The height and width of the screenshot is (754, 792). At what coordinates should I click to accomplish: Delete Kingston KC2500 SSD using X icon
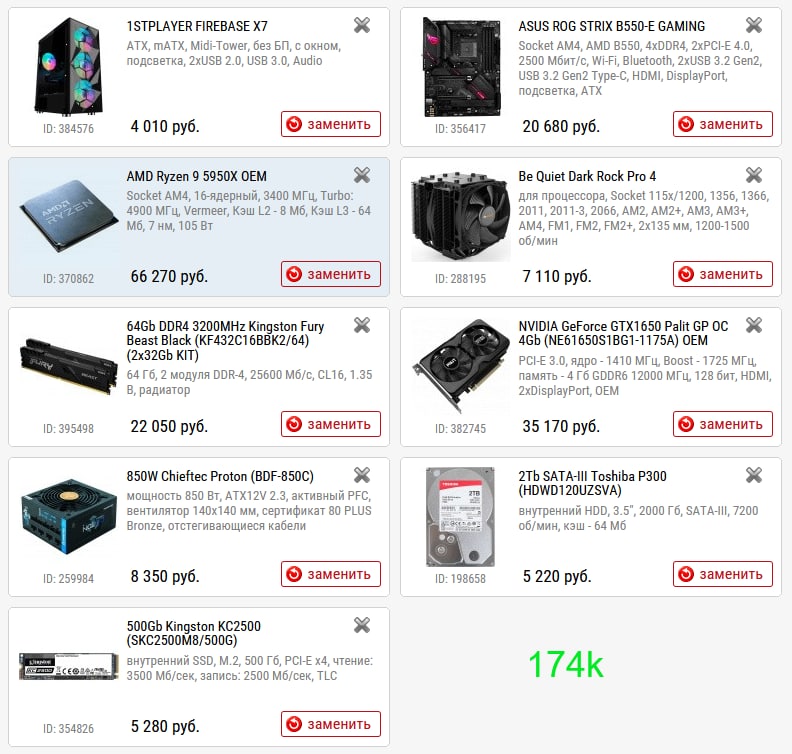pos(362,625)
